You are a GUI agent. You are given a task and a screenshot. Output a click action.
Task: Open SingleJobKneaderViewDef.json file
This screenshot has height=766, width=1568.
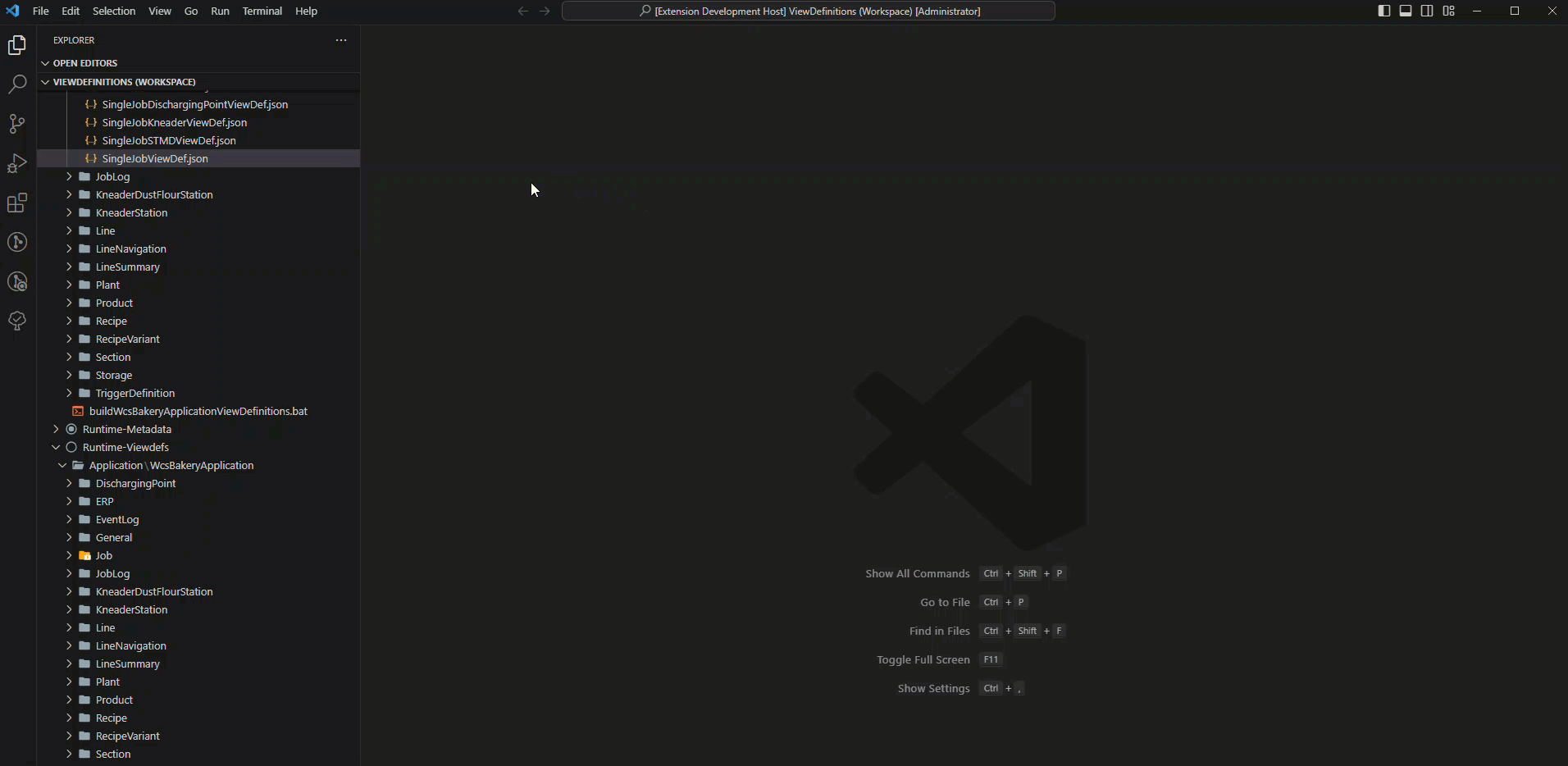point(174,122)
